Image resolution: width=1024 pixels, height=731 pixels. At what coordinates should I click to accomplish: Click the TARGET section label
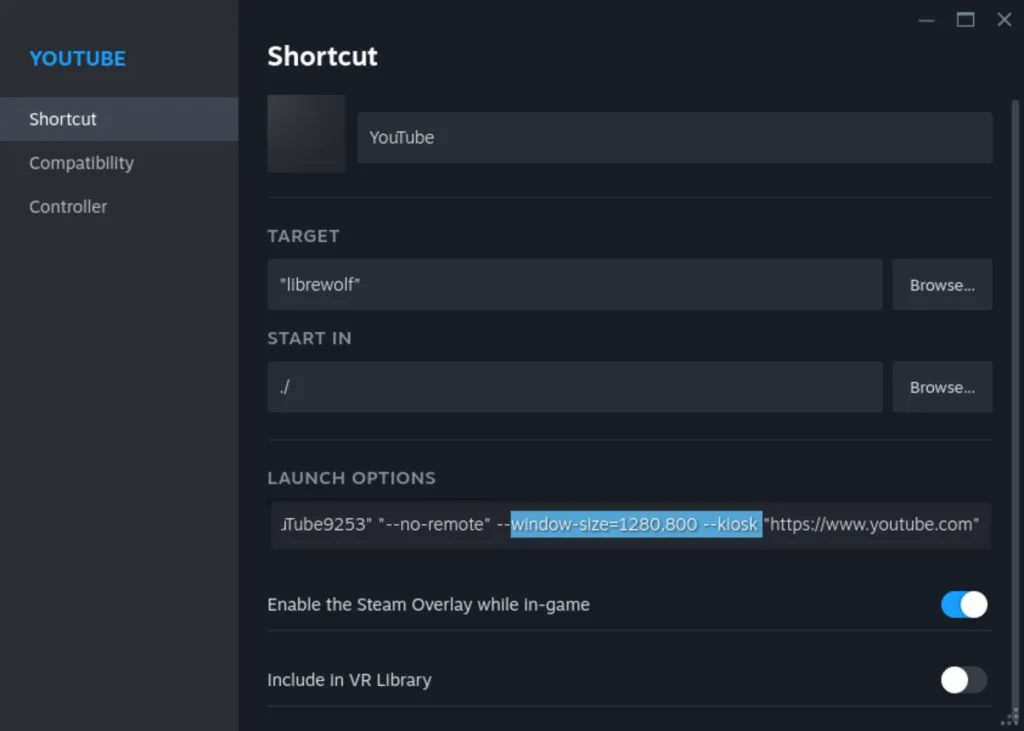point(304,236)
